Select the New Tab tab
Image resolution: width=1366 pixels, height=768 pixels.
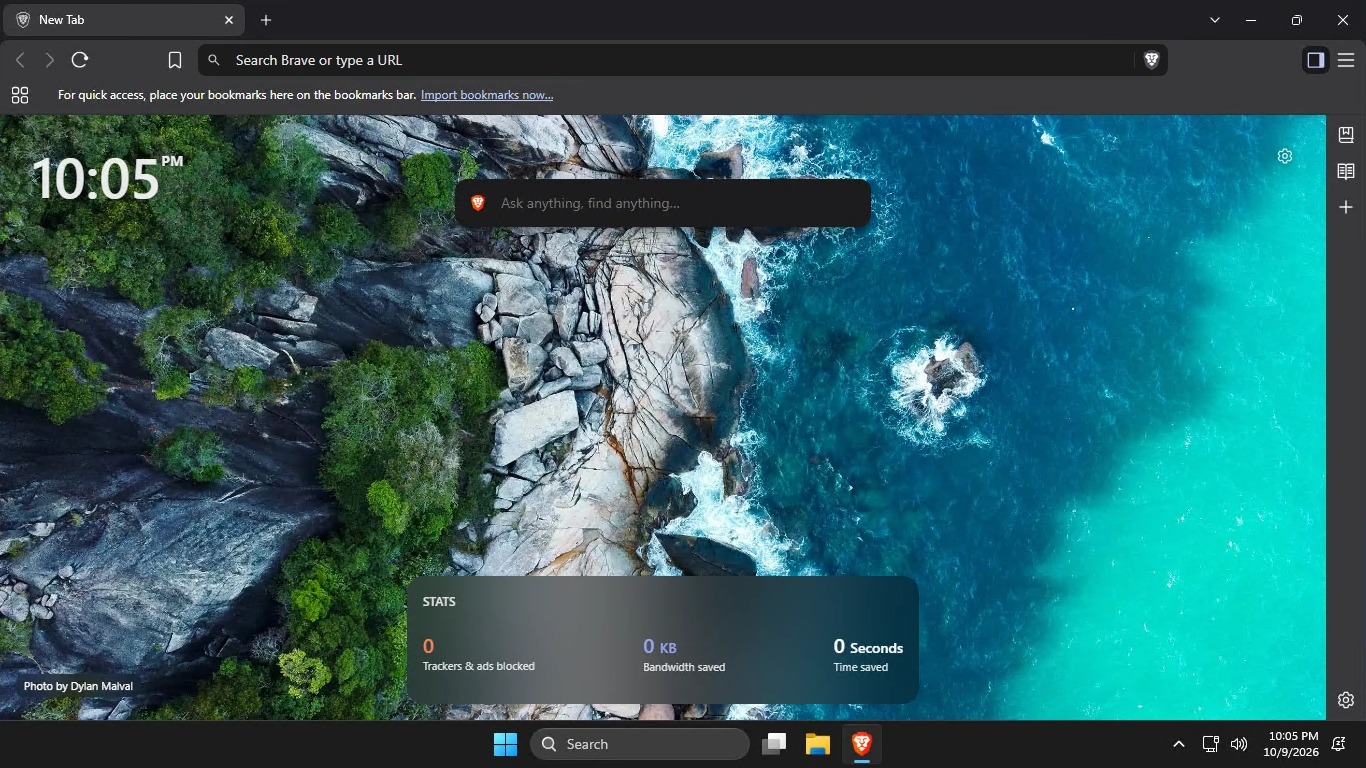click(125, 20)
